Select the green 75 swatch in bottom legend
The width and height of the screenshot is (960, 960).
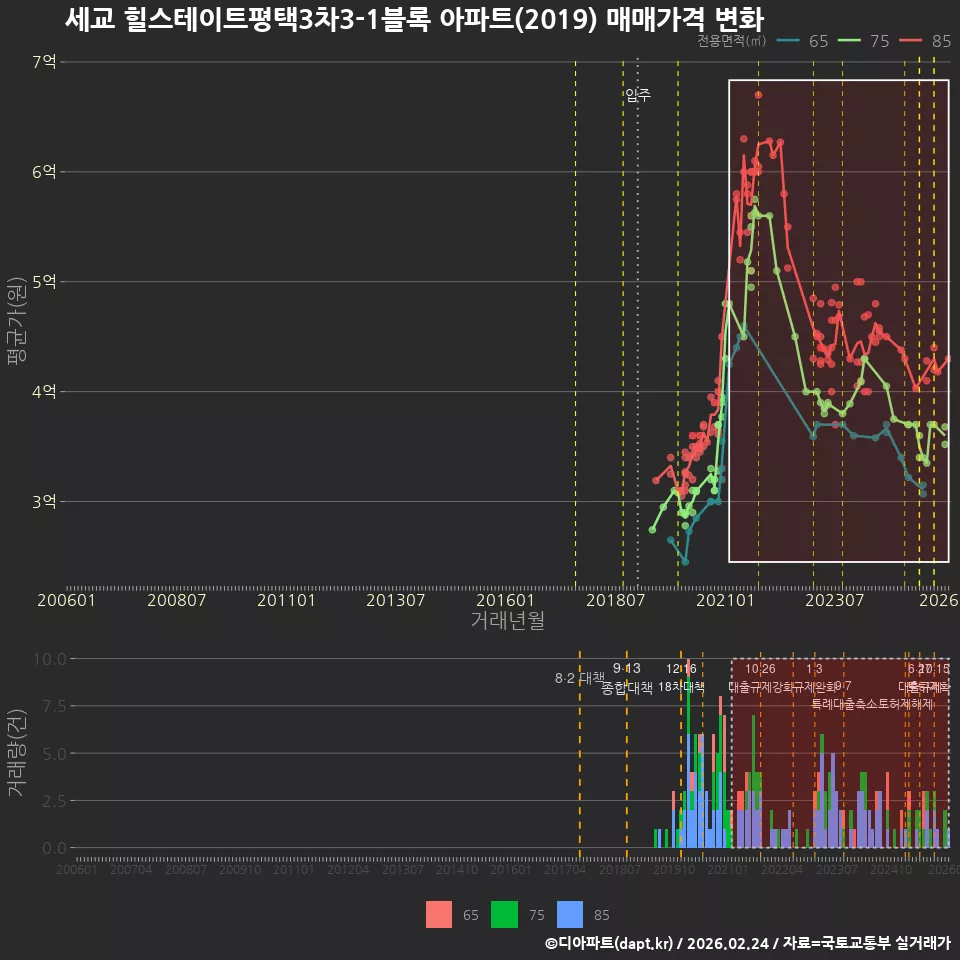[x=504, y=915]
